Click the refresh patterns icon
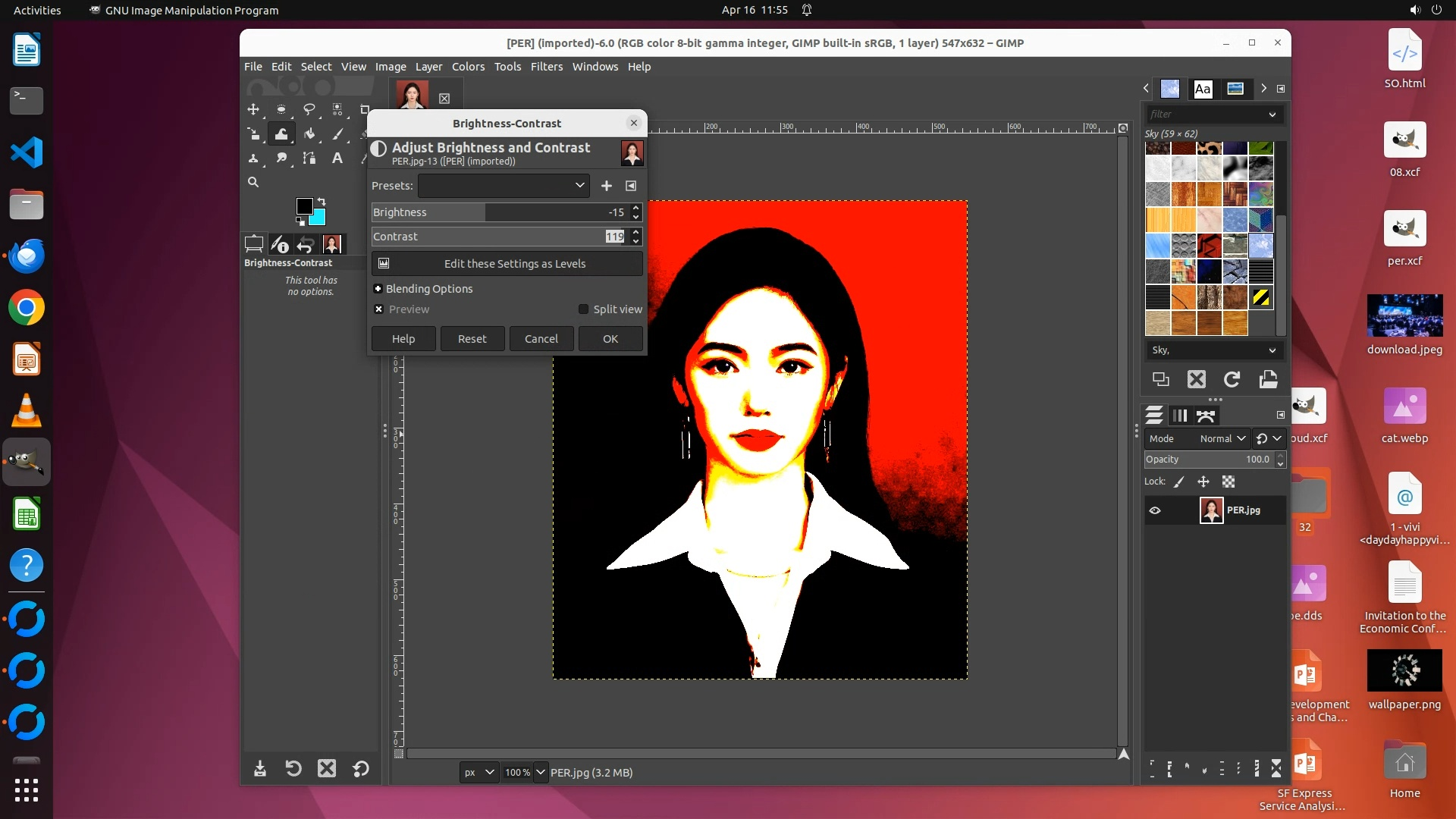Viewport: 1456px width, 819px height. [x=1232, y=379]
